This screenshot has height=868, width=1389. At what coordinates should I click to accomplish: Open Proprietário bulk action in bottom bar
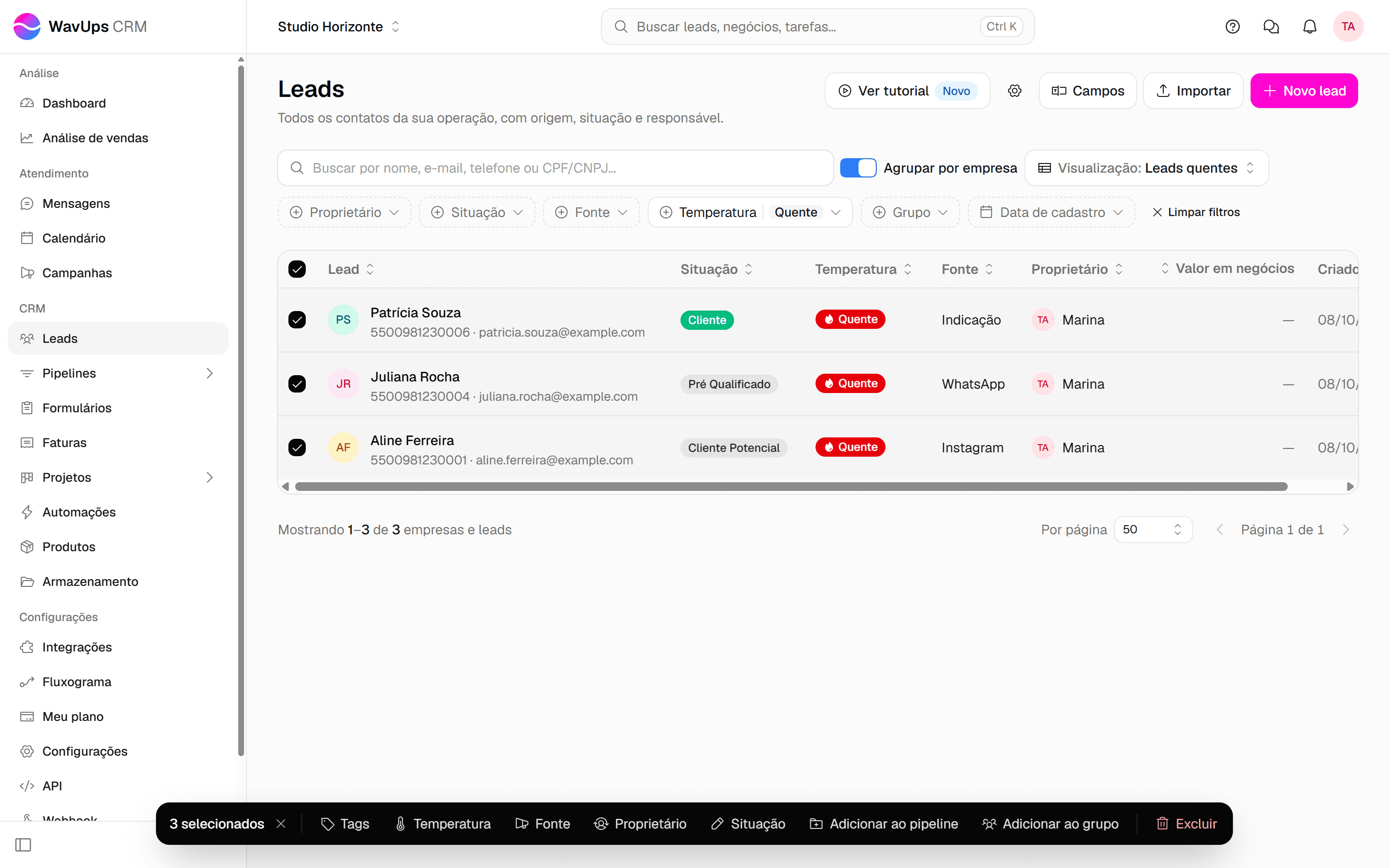[x=640, y=824]
